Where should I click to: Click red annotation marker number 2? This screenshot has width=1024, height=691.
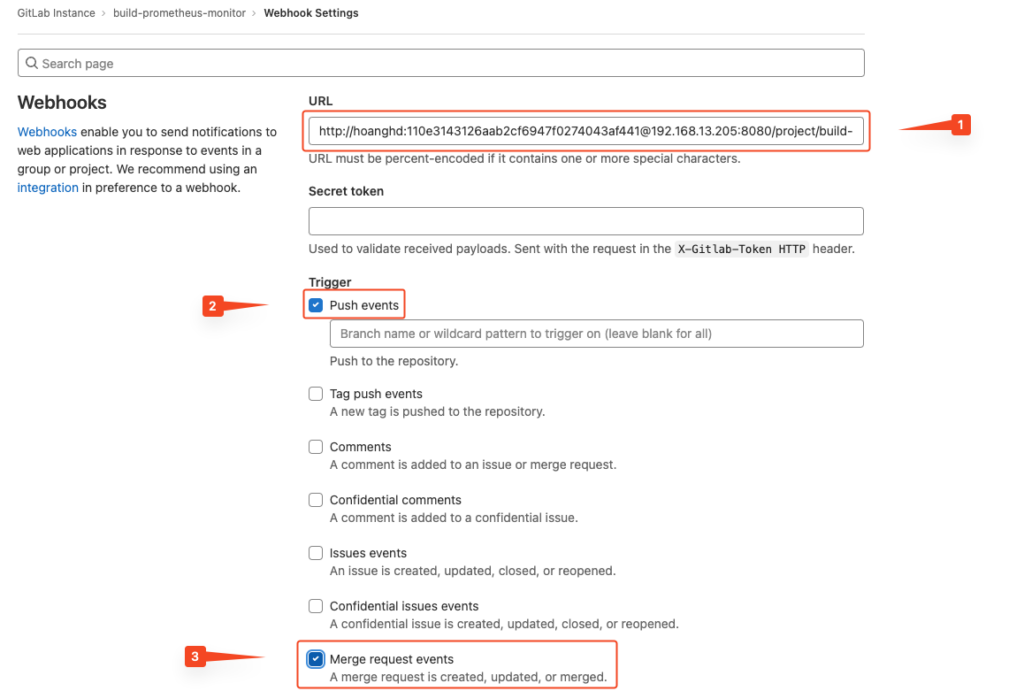coord(213,306)
